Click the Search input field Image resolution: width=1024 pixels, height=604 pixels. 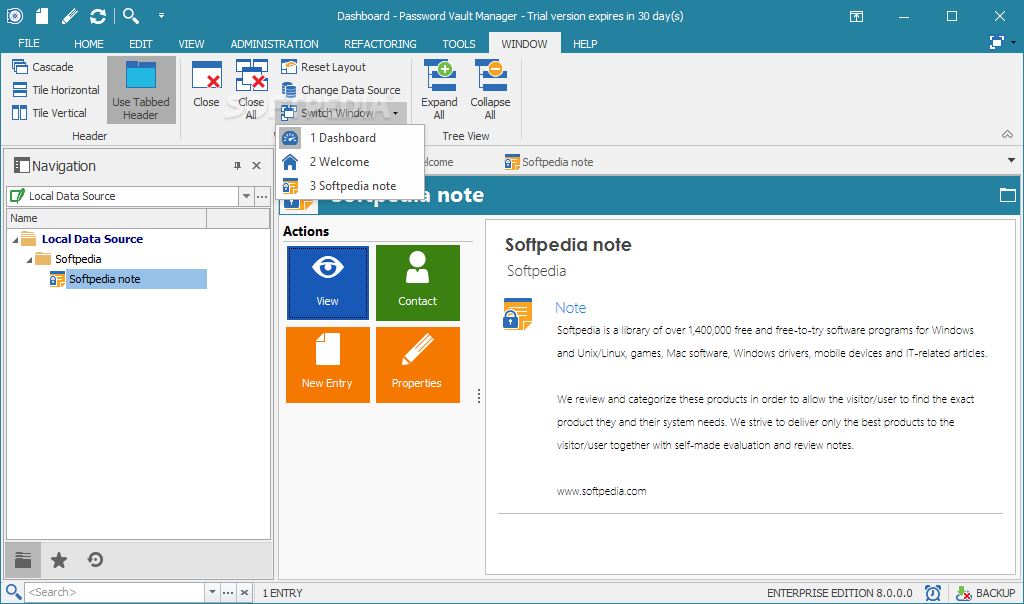[x=115, y=592]
